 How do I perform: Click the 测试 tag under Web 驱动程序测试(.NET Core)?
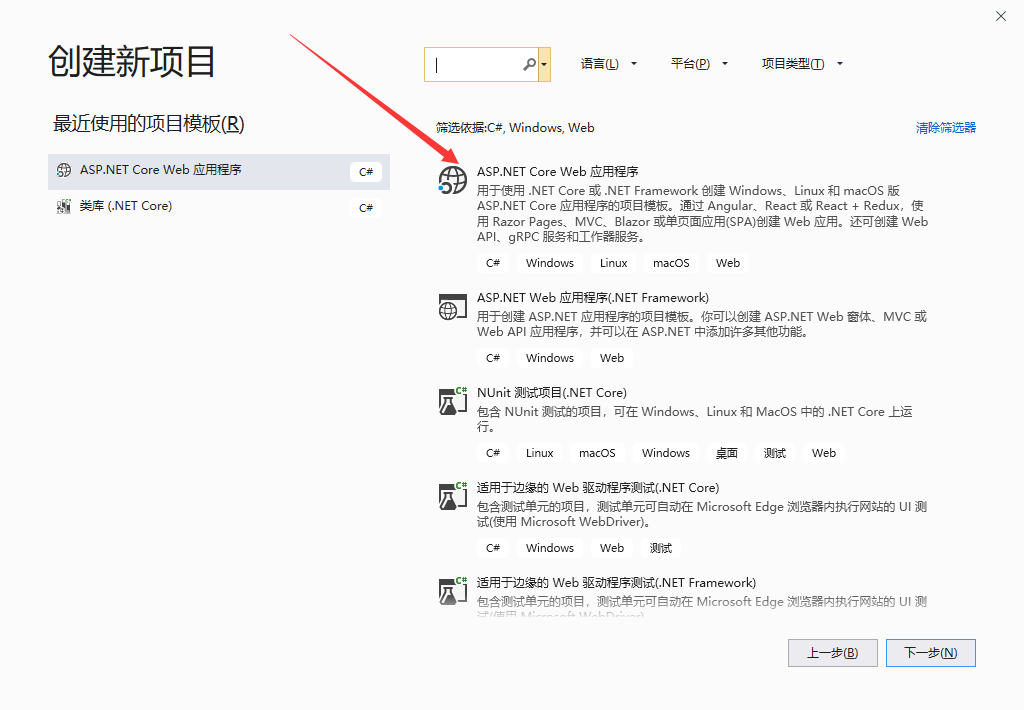point(660,548)
